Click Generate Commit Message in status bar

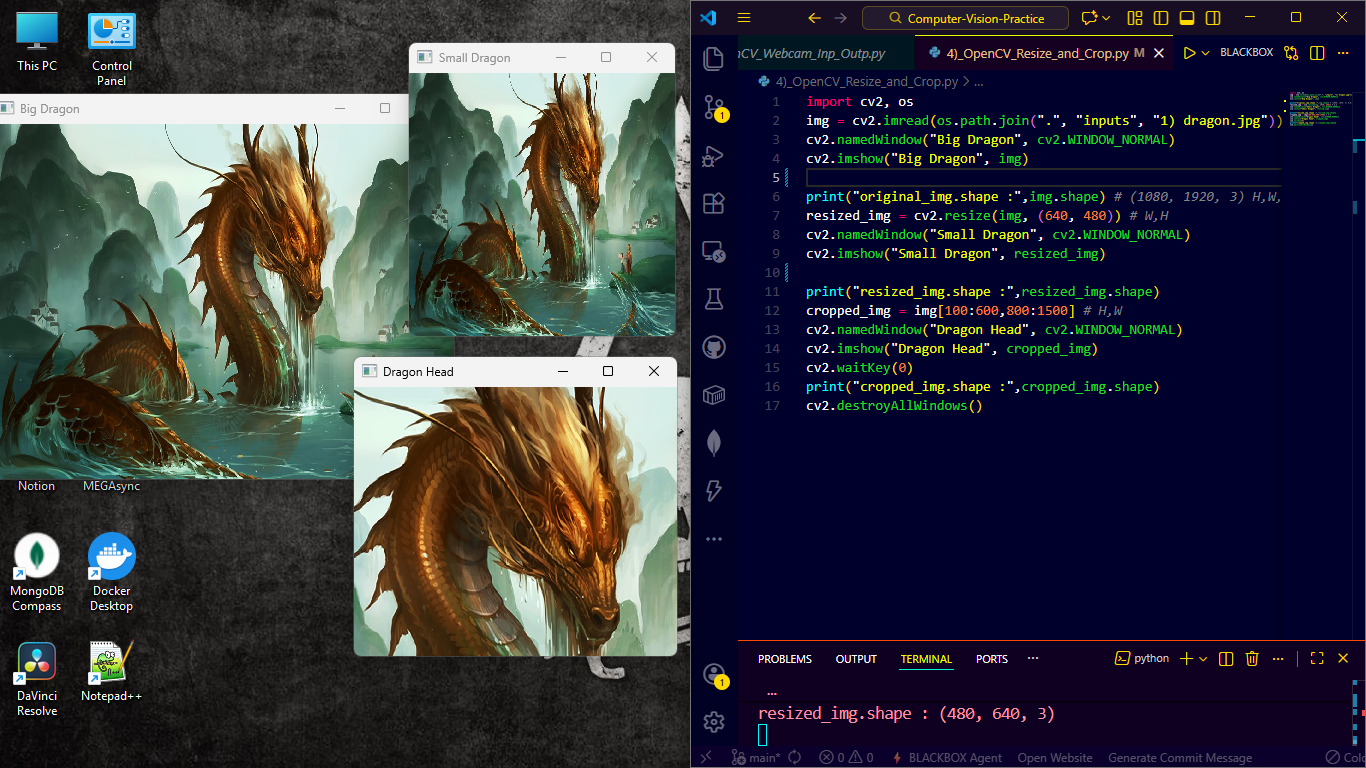pyautogui.click(x=1180, y=758)
